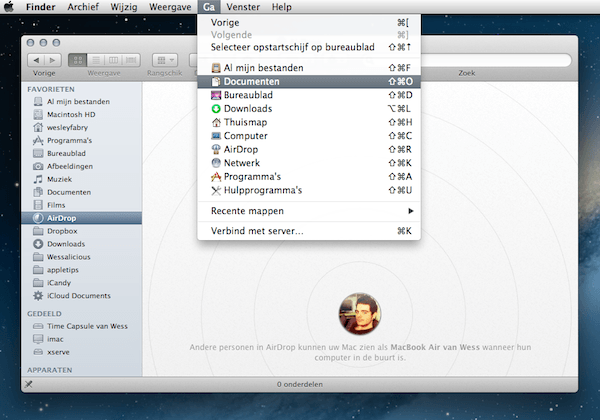Select Thuismap in the Ga menu
The height and width of the screenshot is (420, 600).
tap(309, 122)
